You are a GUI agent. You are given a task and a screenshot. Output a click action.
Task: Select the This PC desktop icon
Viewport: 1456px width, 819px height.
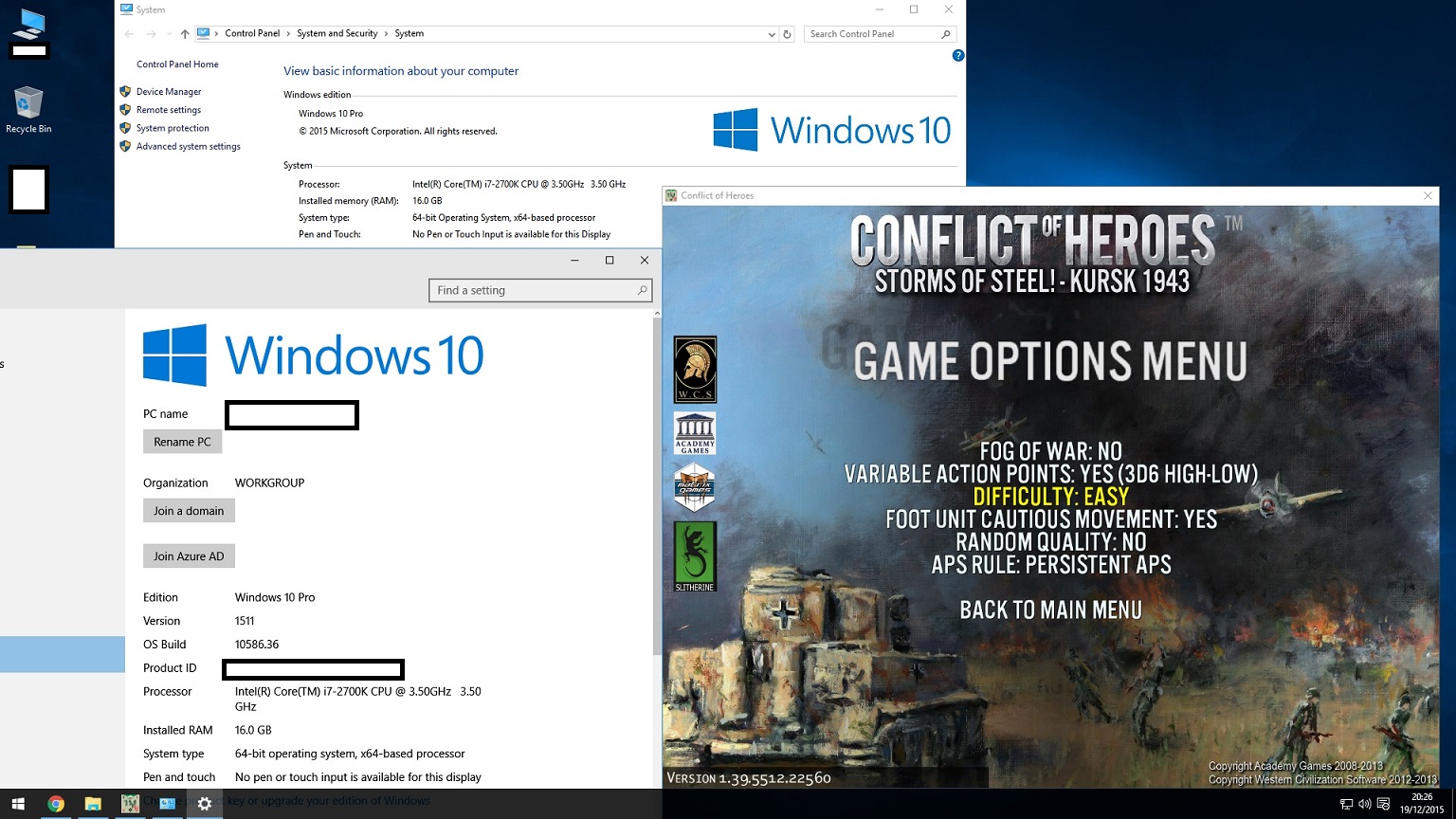[29, 33]
